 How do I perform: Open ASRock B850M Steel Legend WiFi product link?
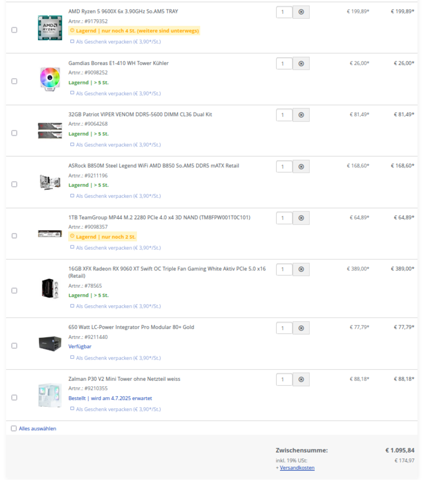154,166
